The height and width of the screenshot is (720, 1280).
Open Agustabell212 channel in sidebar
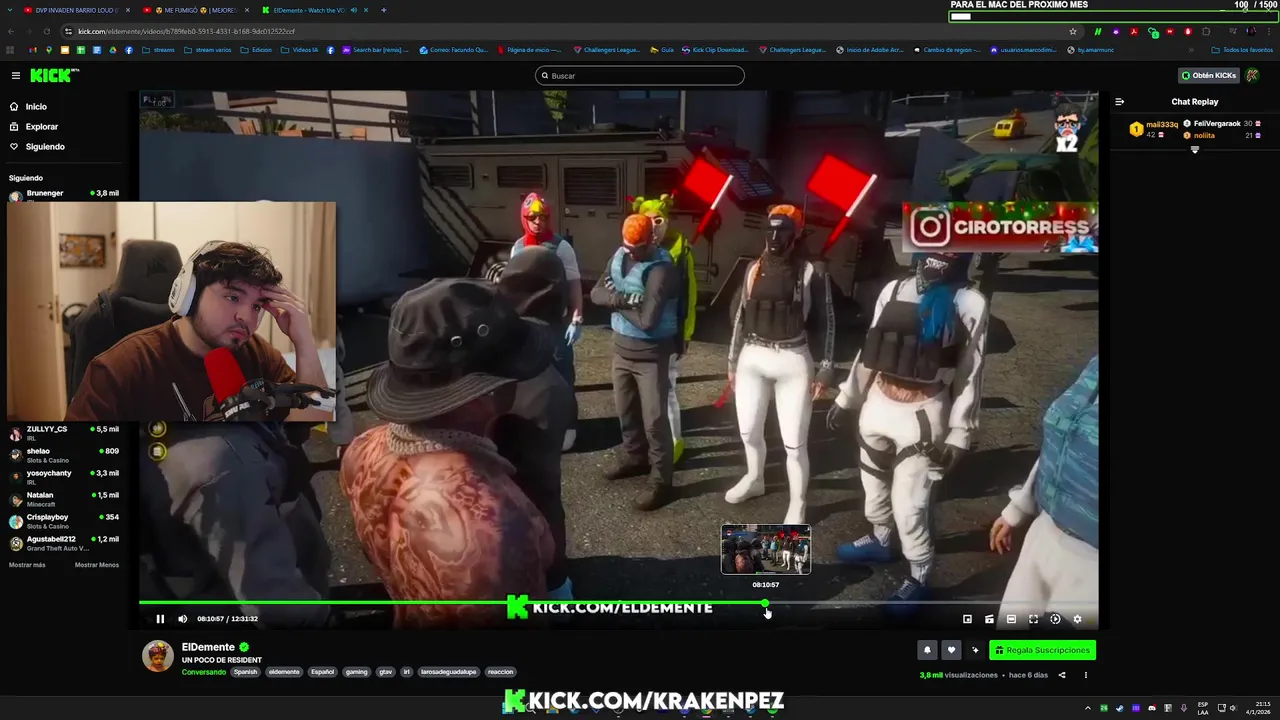[x=64, y=542]
